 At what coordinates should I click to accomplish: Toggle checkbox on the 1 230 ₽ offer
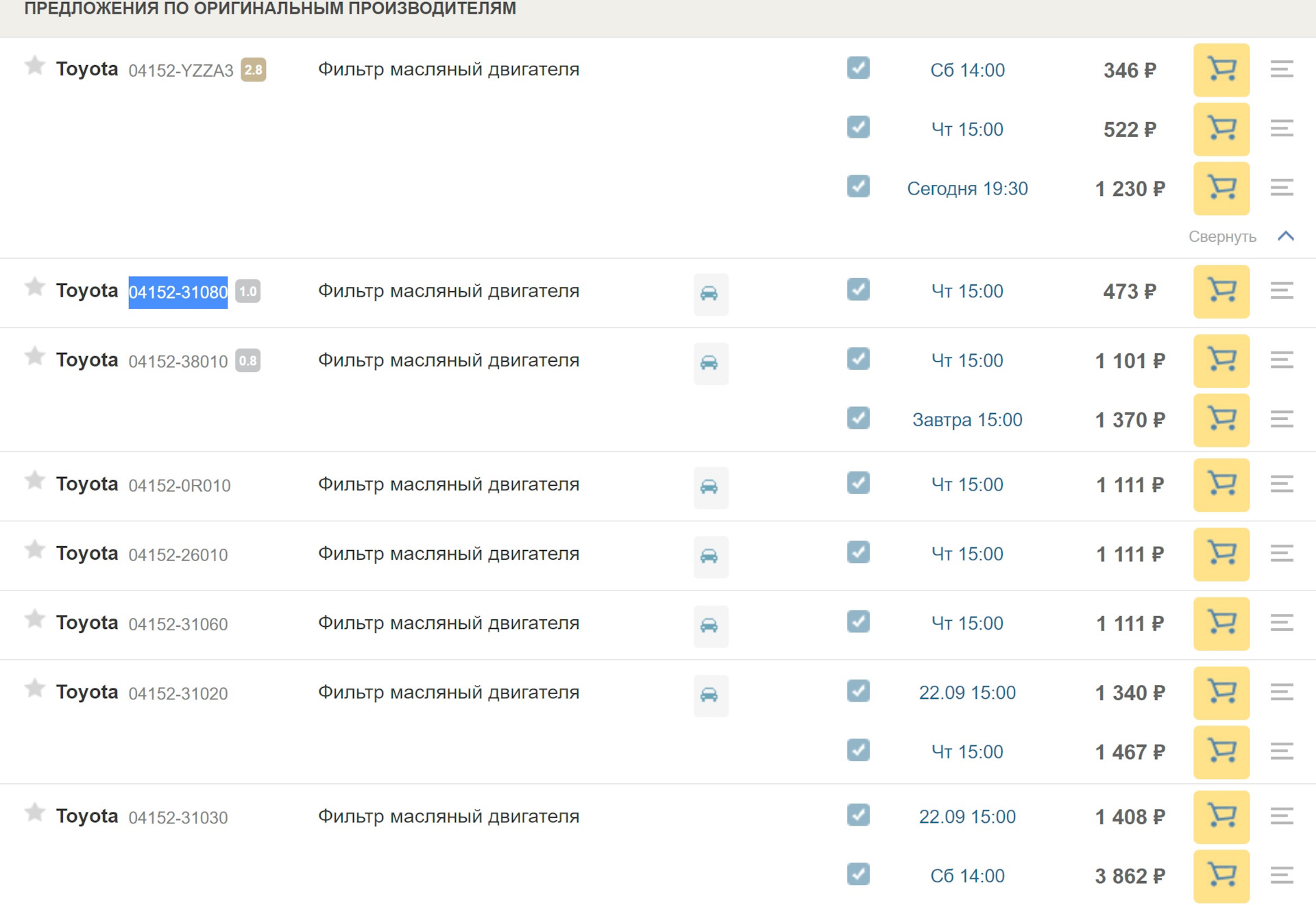858,186
